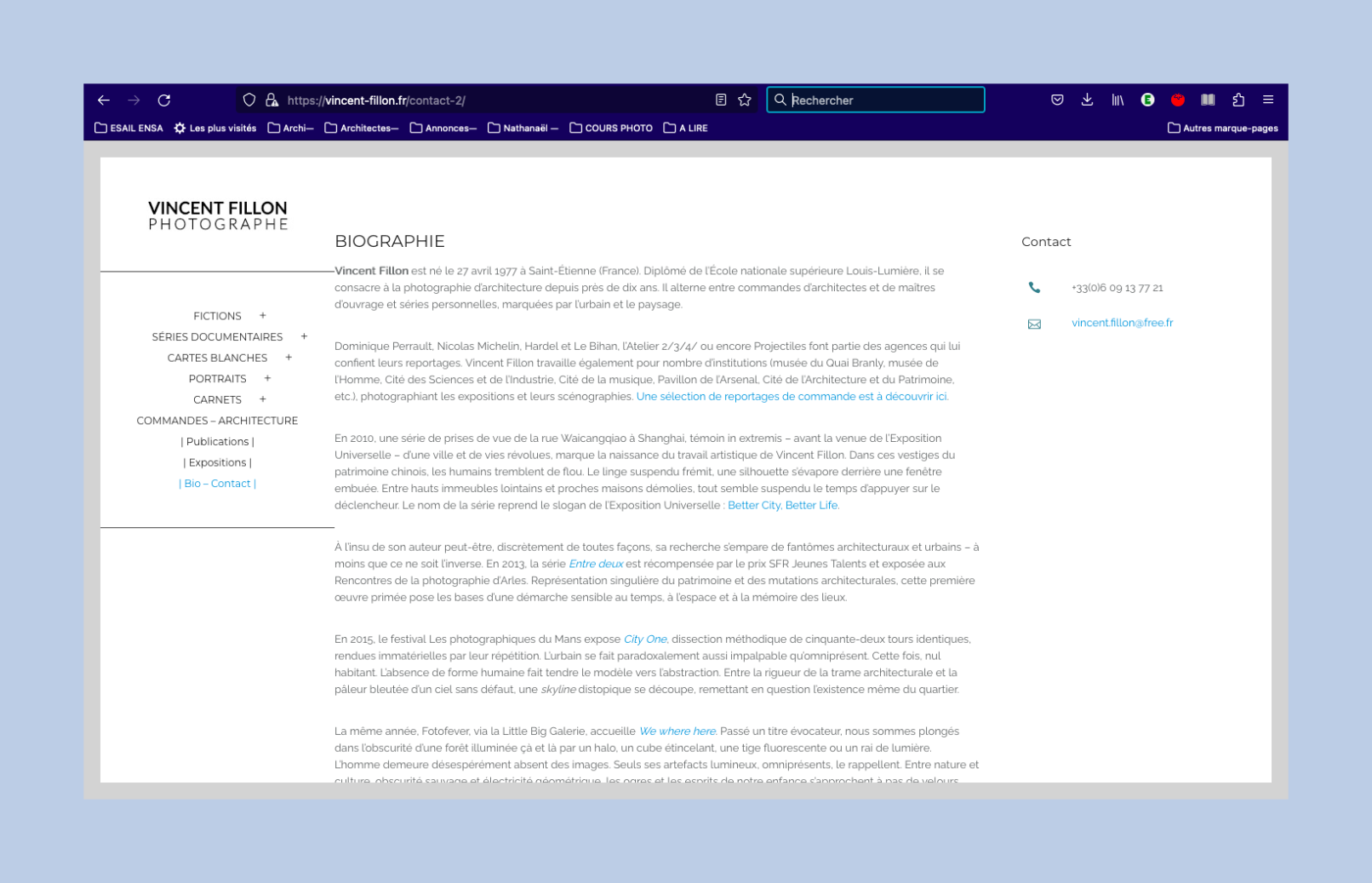Expand the PORTRAITS plus sign
This screenshot has width=1372, height=883.
(267, 379)
